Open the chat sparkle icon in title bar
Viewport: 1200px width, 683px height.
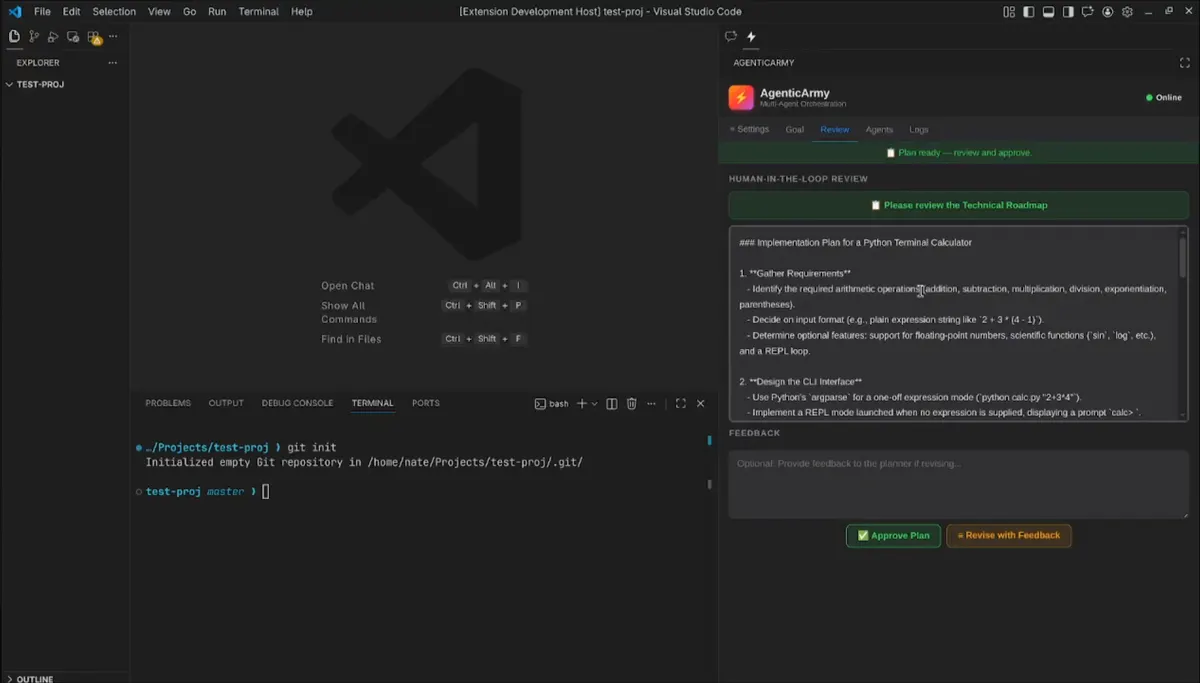(x=1088, y=12)
